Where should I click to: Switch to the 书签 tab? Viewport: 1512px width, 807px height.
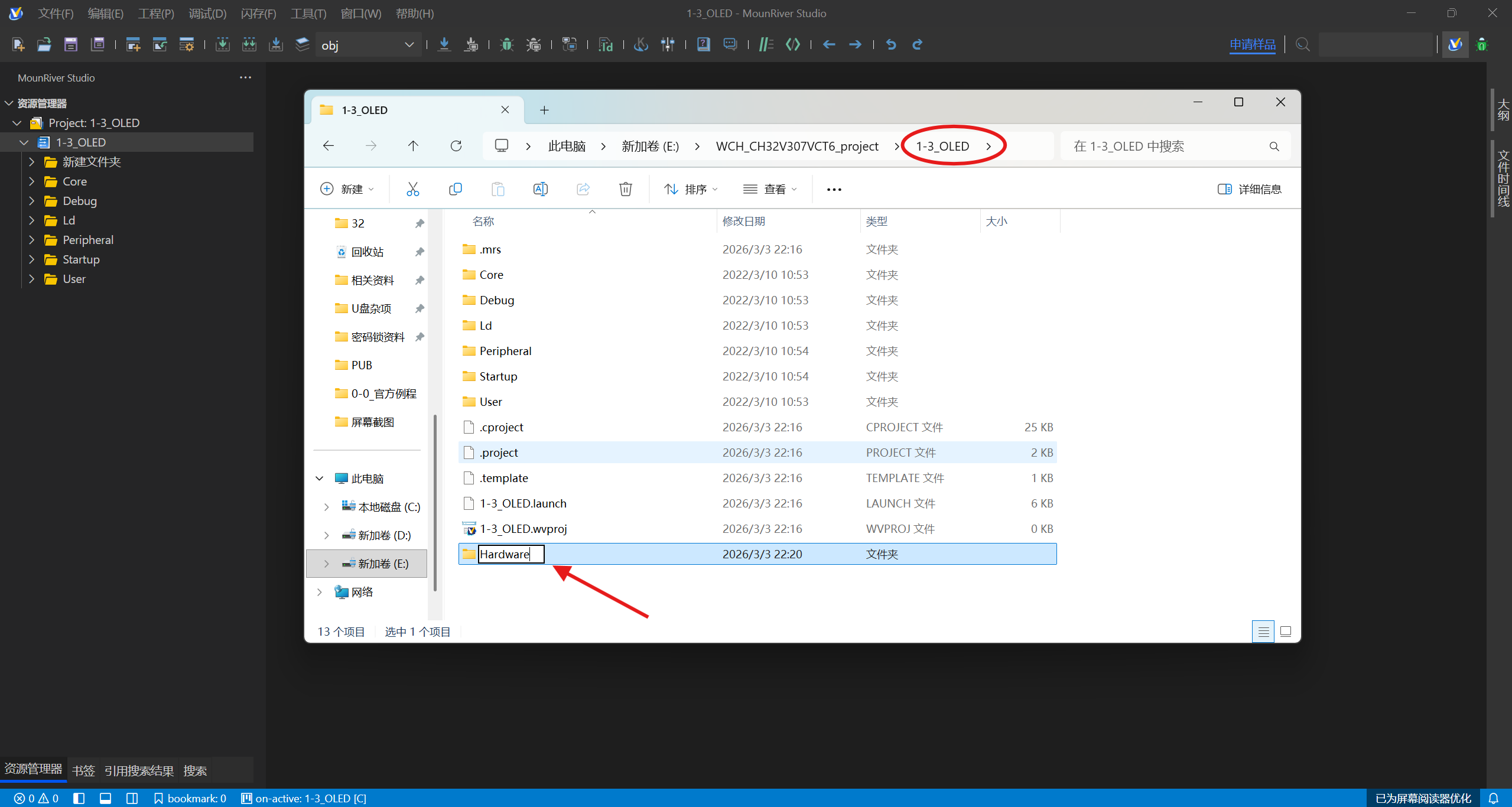click(83, 770)
